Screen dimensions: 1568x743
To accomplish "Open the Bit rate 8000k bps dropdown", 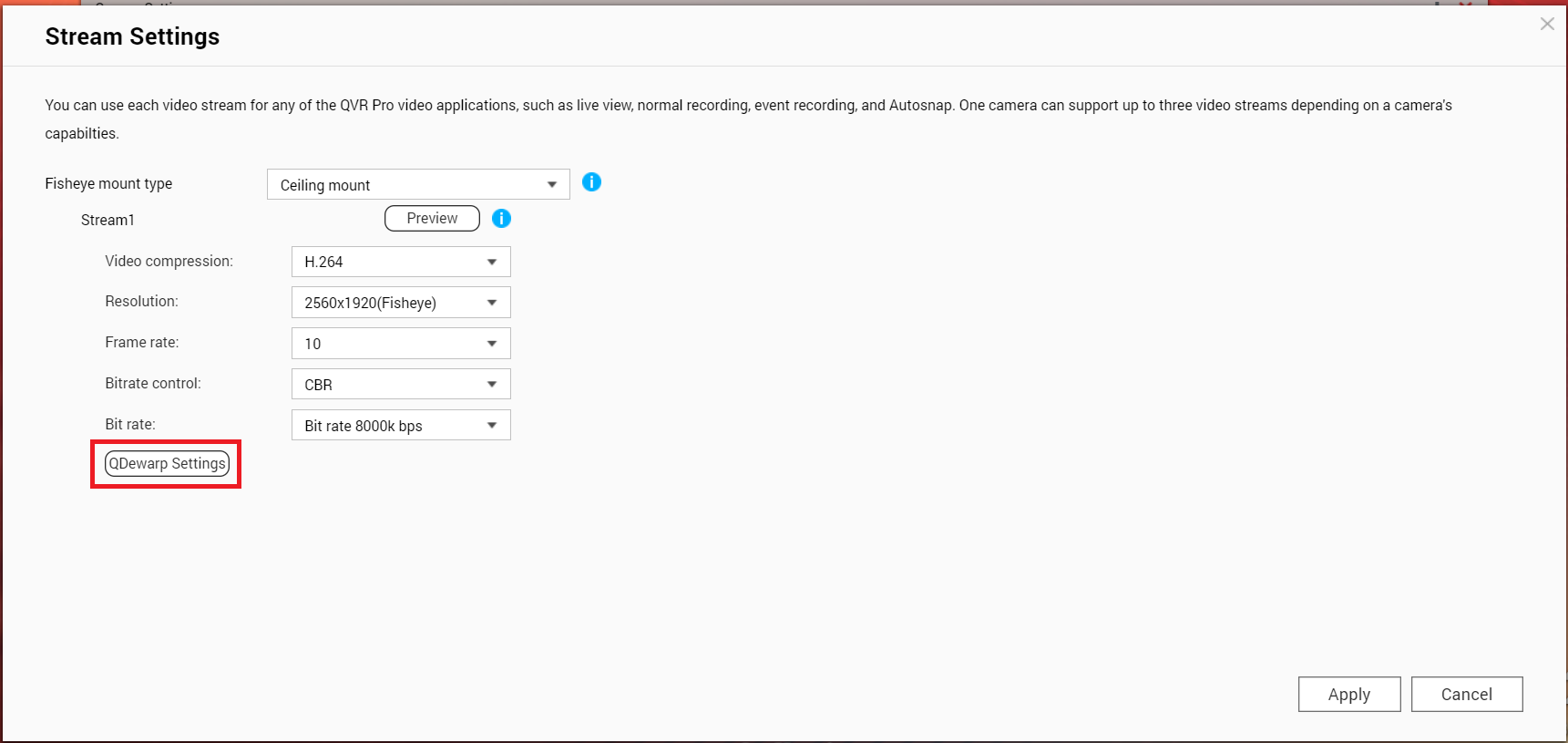I will (400, 426).
